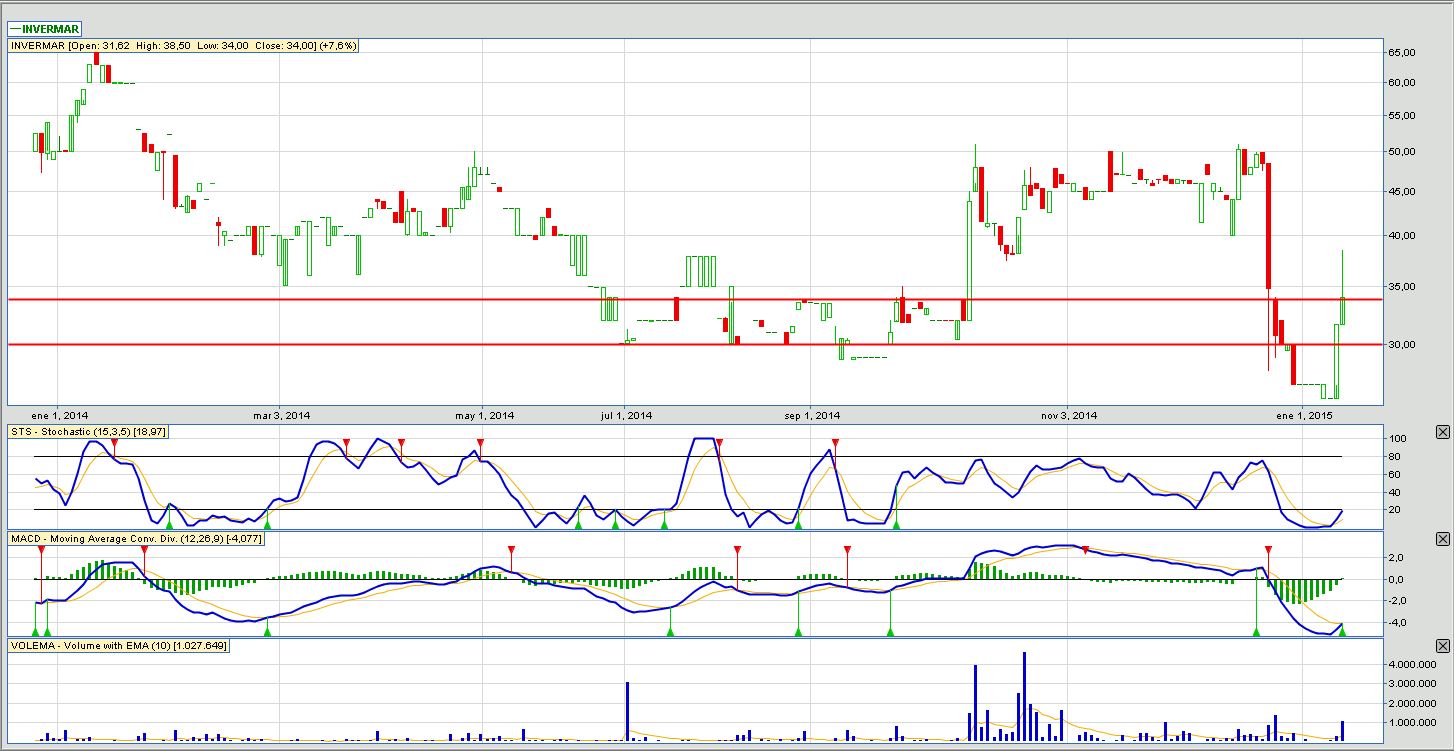
Task: Close the MACD indicator panel
Action: click(1442, 539)
